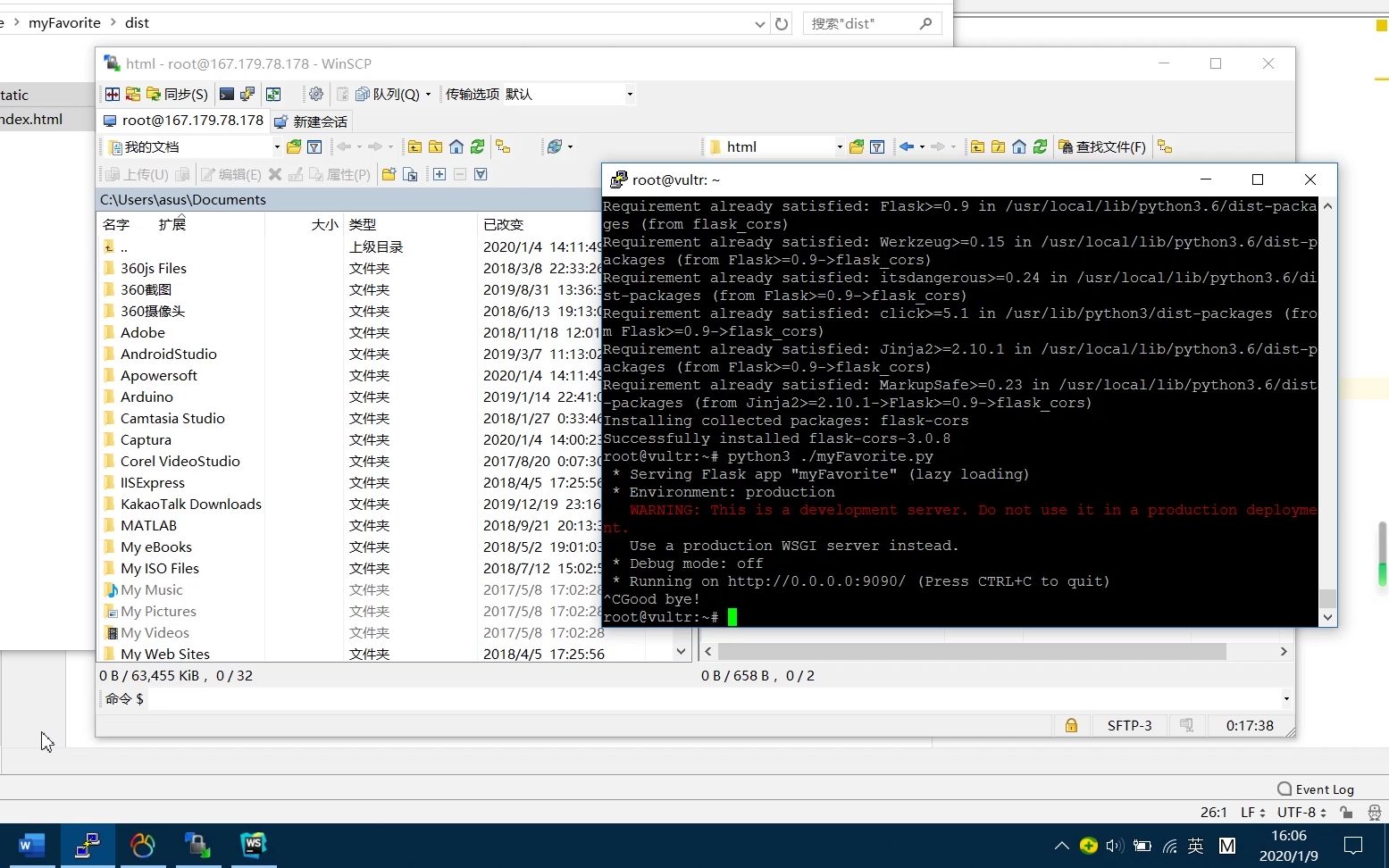The image size is (1389, 868).
Task: Open the WinSCP preferences gear icon
Action: (x=316, y=94)
